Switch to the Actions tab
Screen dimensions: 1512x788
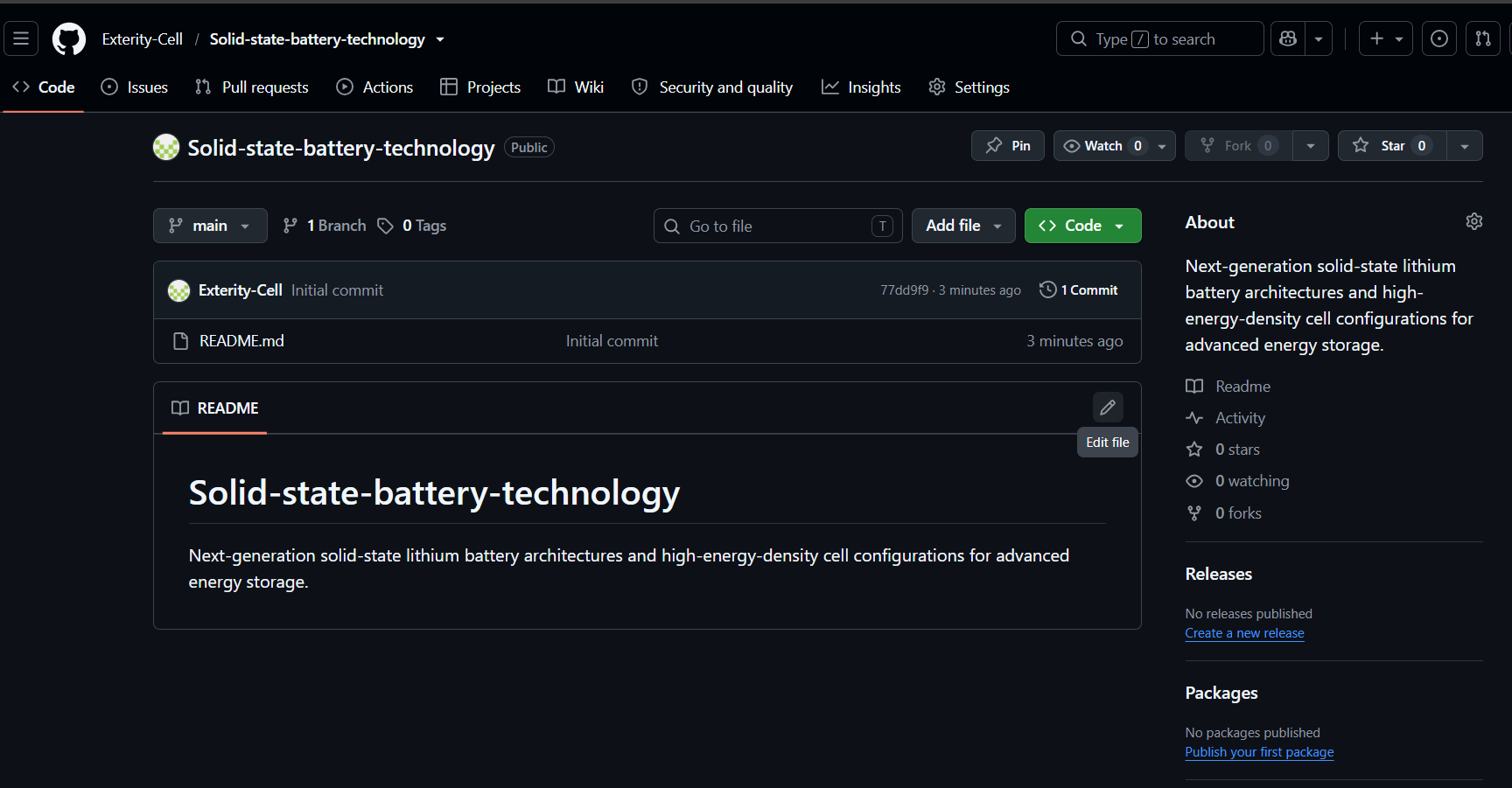374,87
